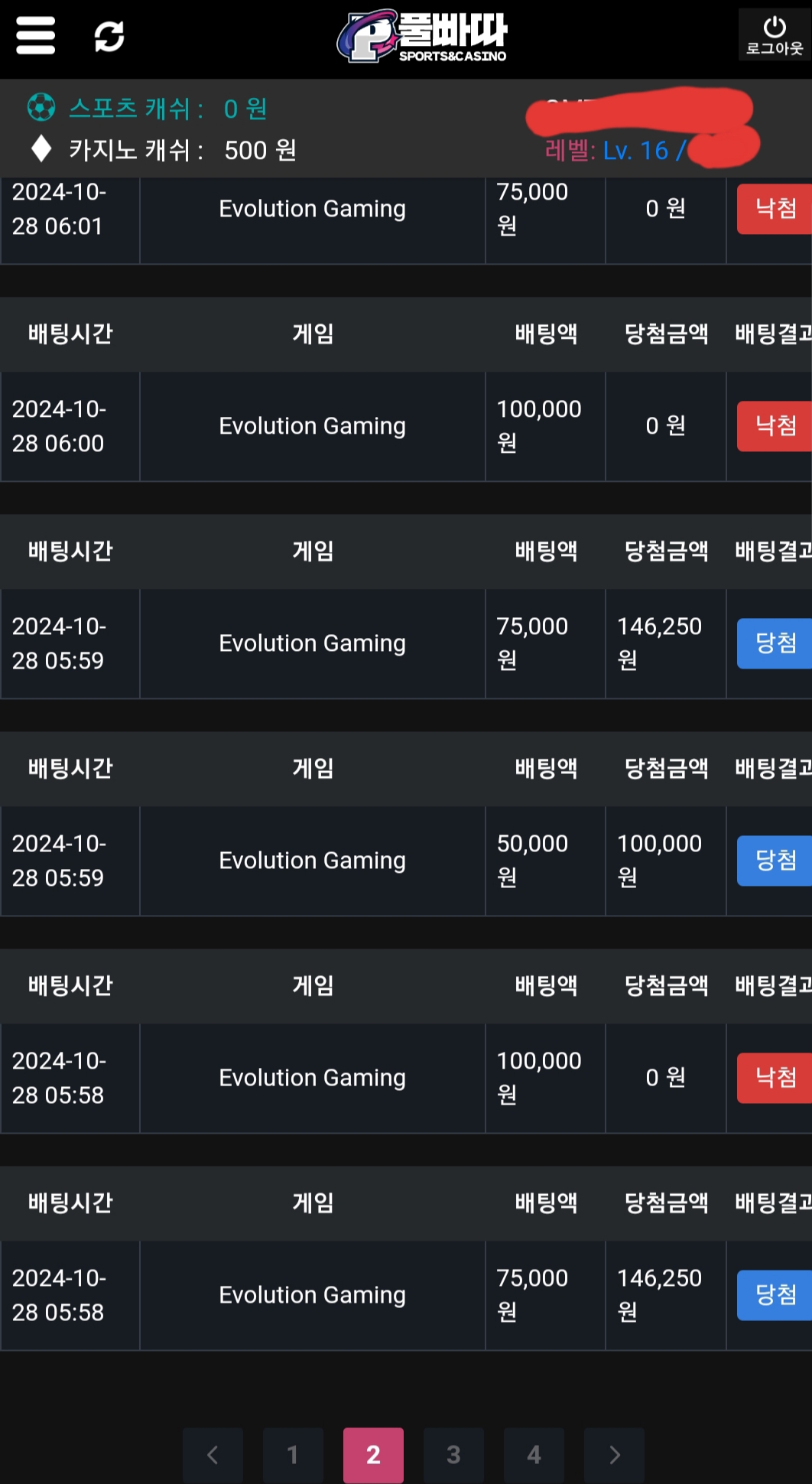Tap the site logo in the header
This screenshot has height=1484, width=812.
tap(422, 36)
